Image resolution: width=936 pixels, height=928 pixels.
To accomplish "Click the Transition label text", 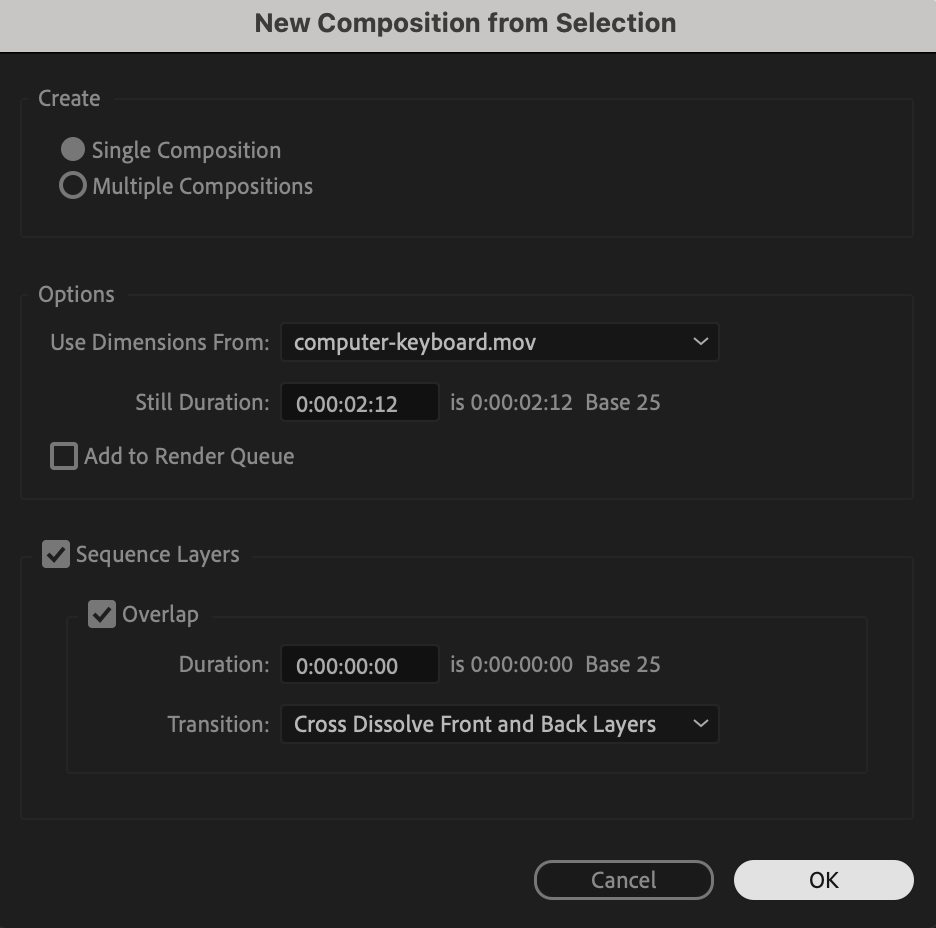I will [x=218, y=724].
